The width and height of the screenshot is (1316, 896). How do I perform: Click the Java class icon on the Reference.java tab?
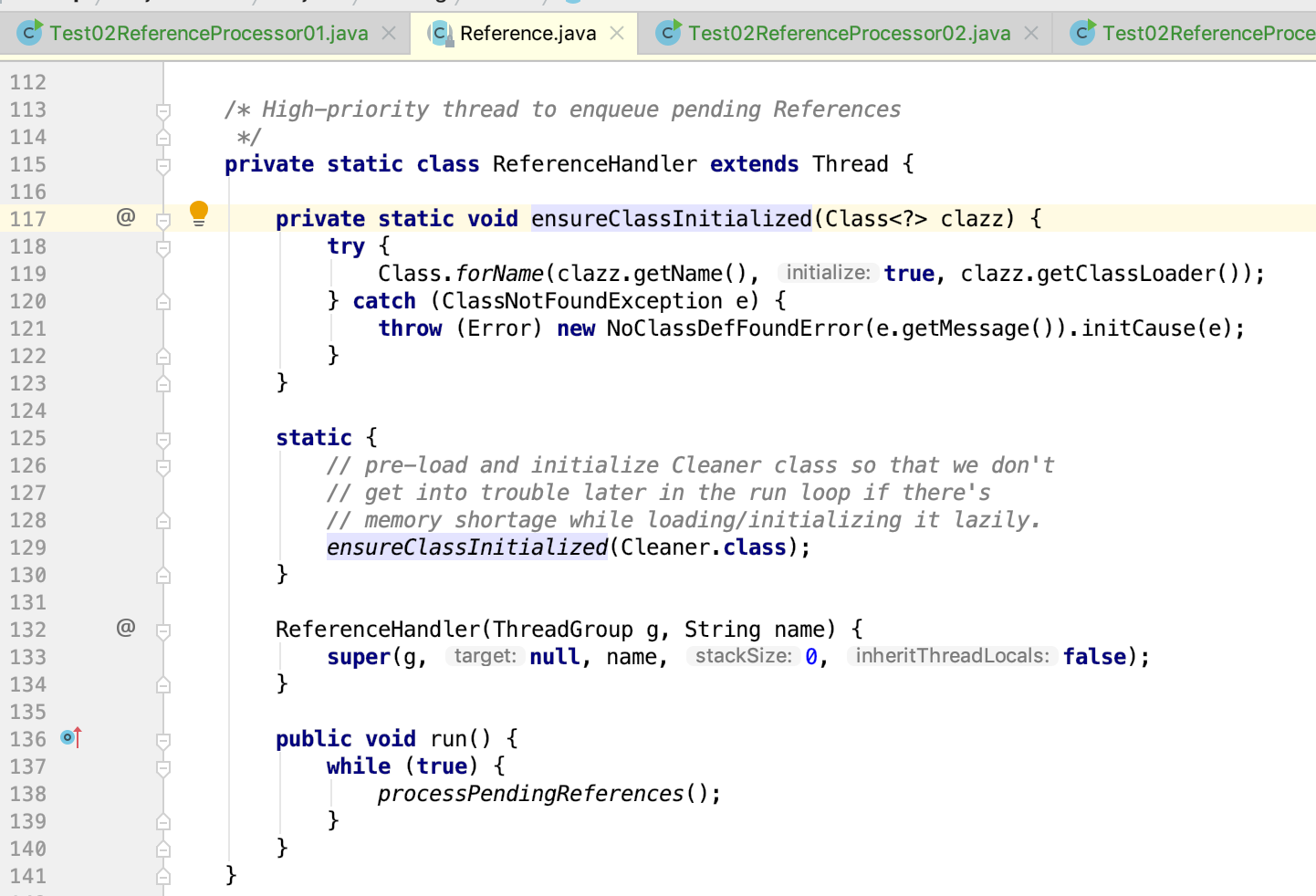click(x=438, y=32)
